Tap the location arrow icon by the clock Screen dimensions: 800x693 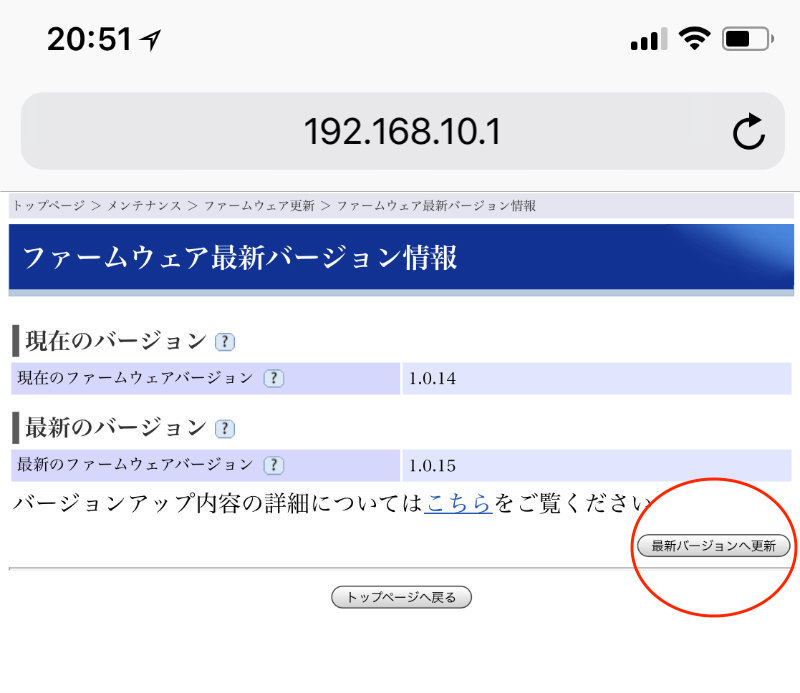[x=151, y=39]
